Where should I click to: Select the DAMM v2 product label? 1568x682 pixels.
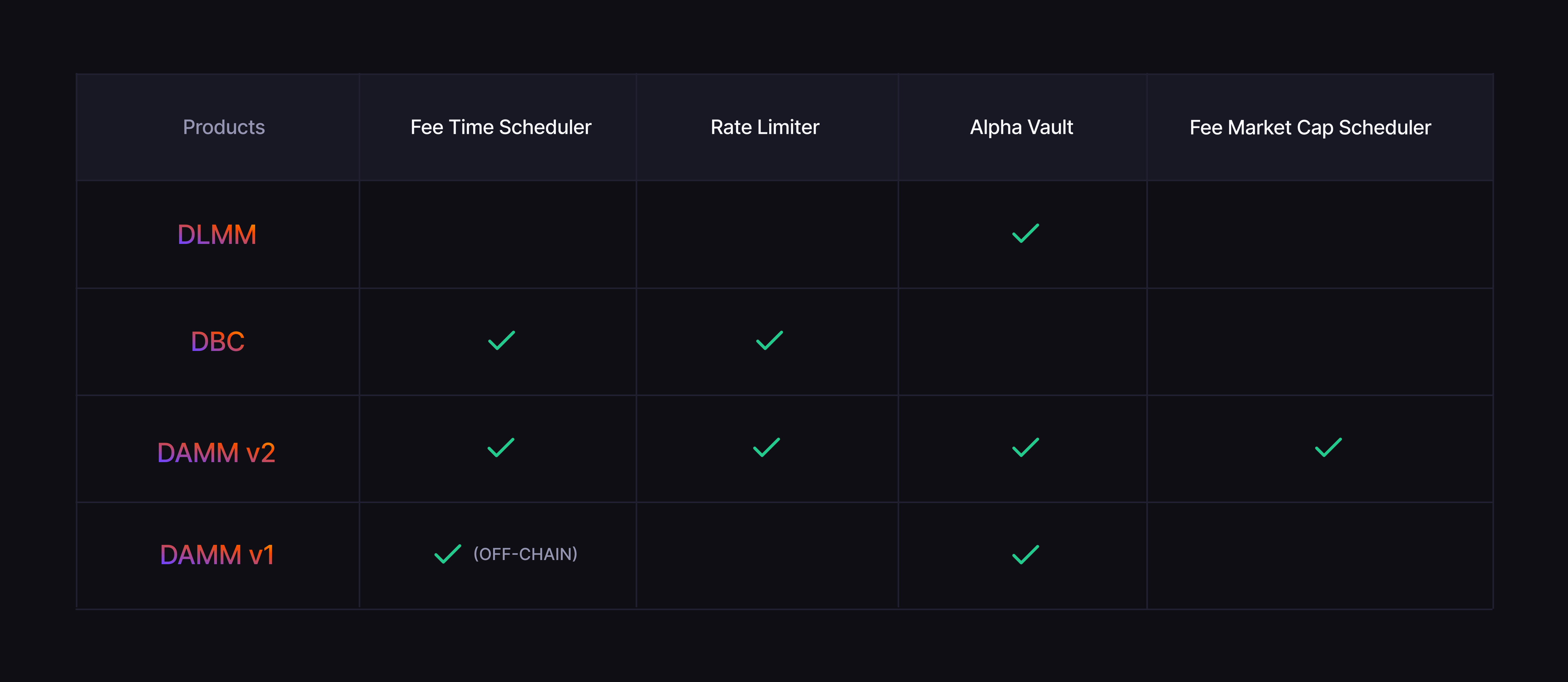click(x=216, y=453)
